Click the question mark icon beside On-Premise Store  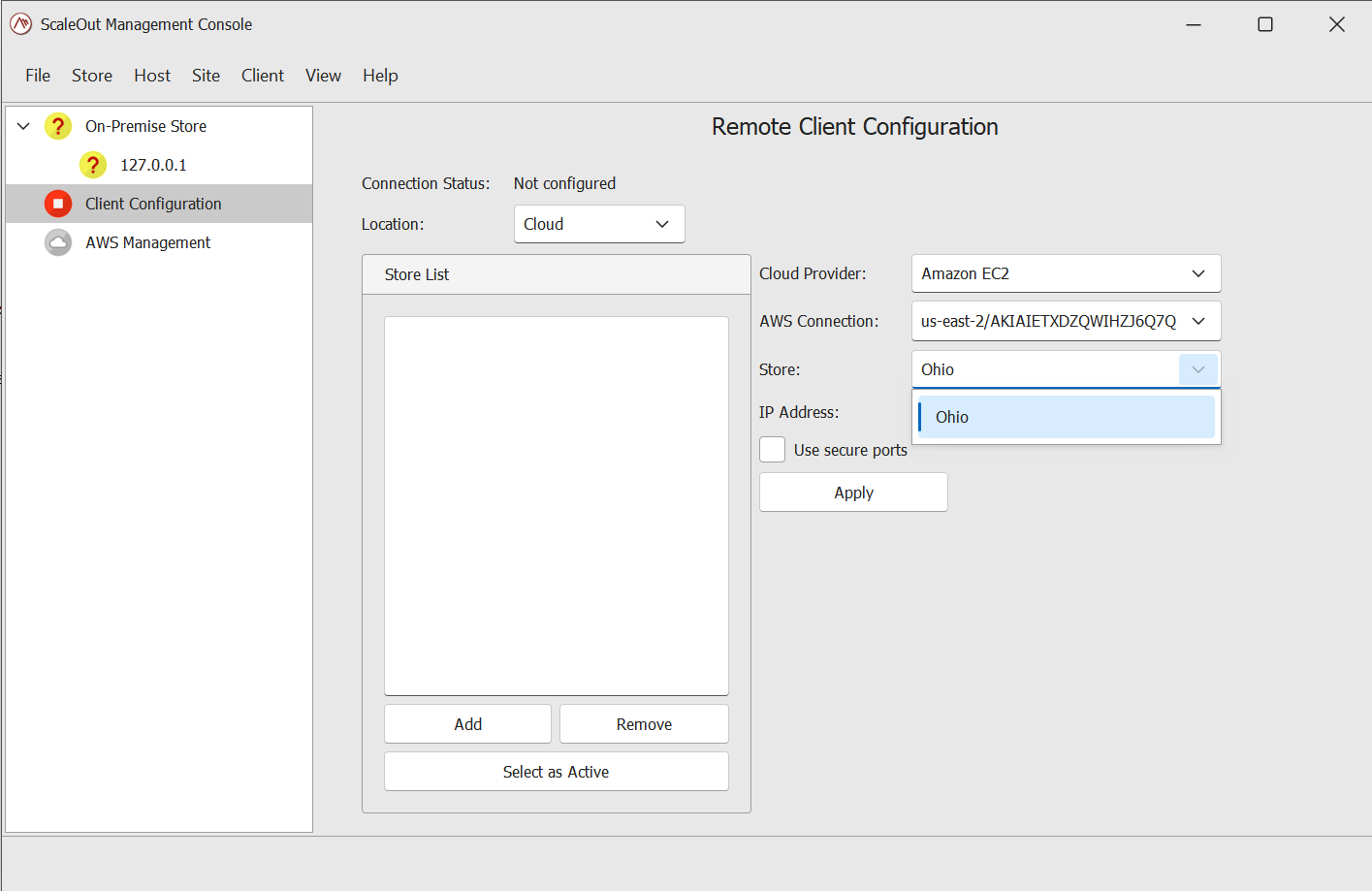pos(58,126)
